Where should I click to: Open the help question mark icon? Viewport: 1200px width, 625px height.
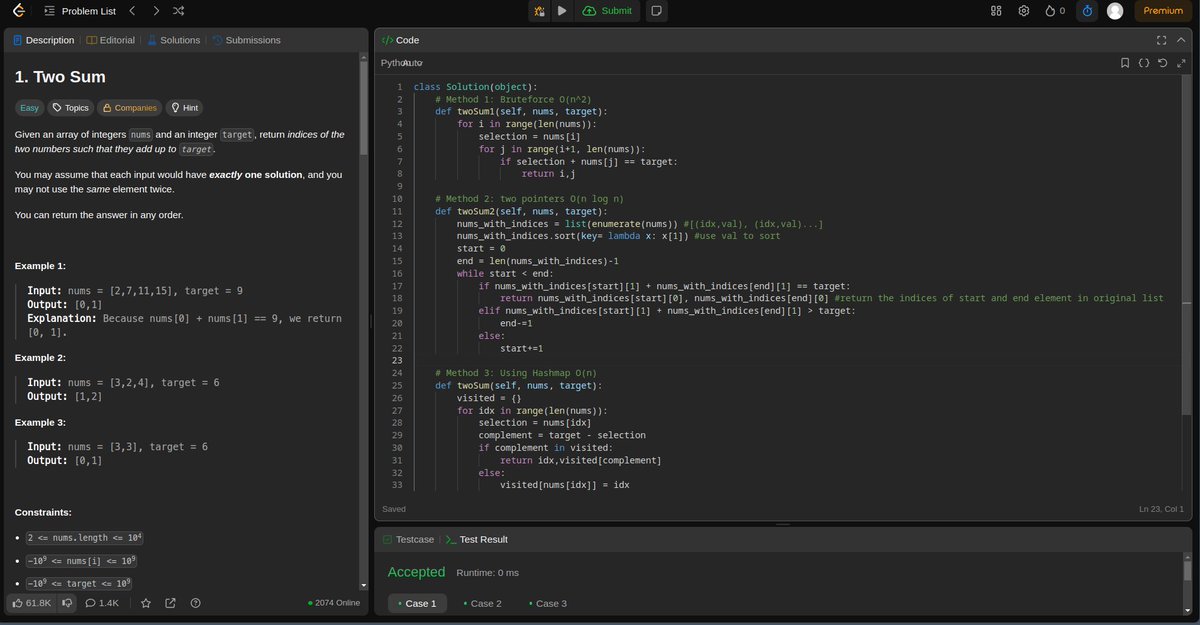(x=195, y=603)
